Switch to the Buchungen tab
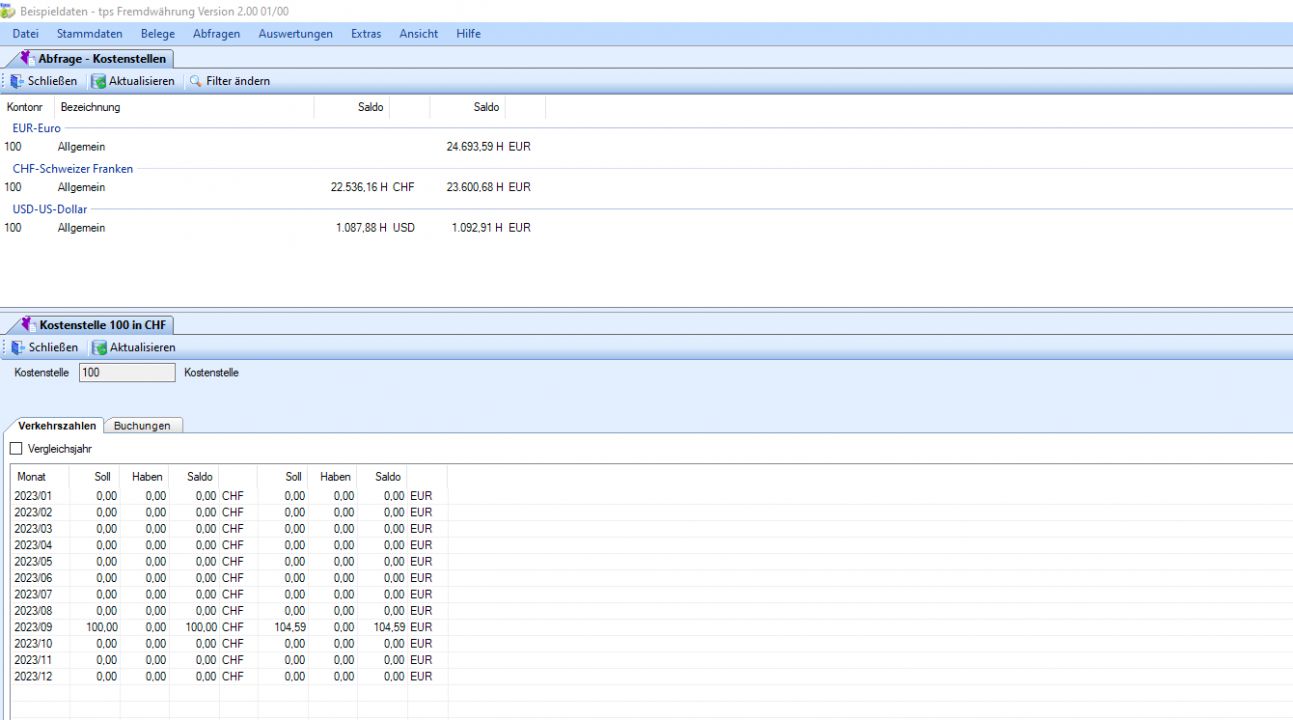The image size is (1293, 720). (x=142, y=426)
